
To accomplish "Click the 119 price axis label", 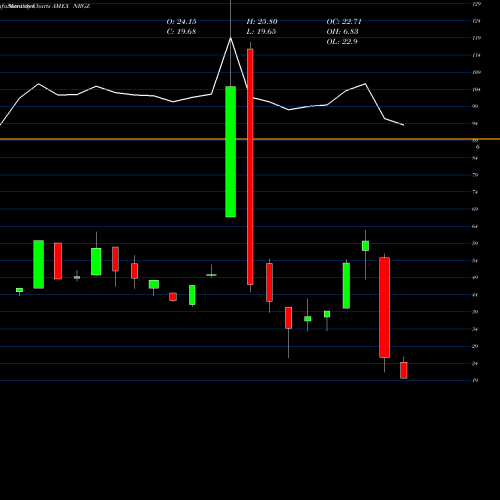I will [x=476, y=38].
